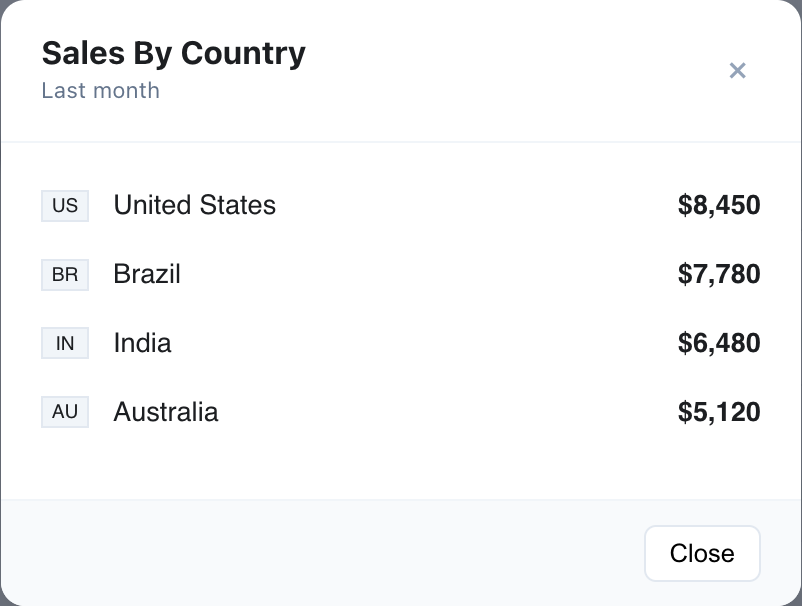802x606 pixels.
Task: Click the US country code badge
Action: pos(64,206)
